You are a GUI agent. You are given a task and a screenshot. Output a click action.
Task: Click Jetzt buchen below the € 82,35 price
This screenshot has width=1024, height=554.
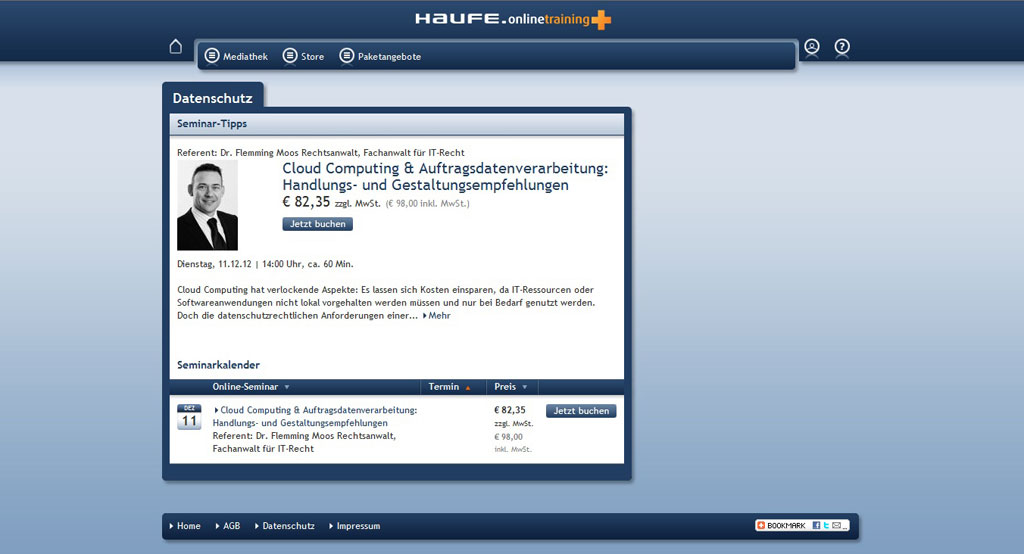[x=317, y=224]
